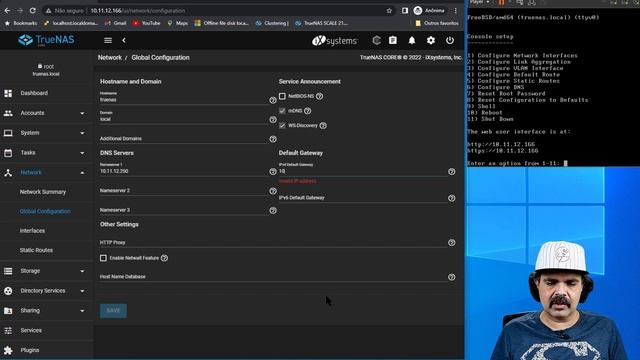Show help for IPv4 Default Gateway

tap(451, 172)
